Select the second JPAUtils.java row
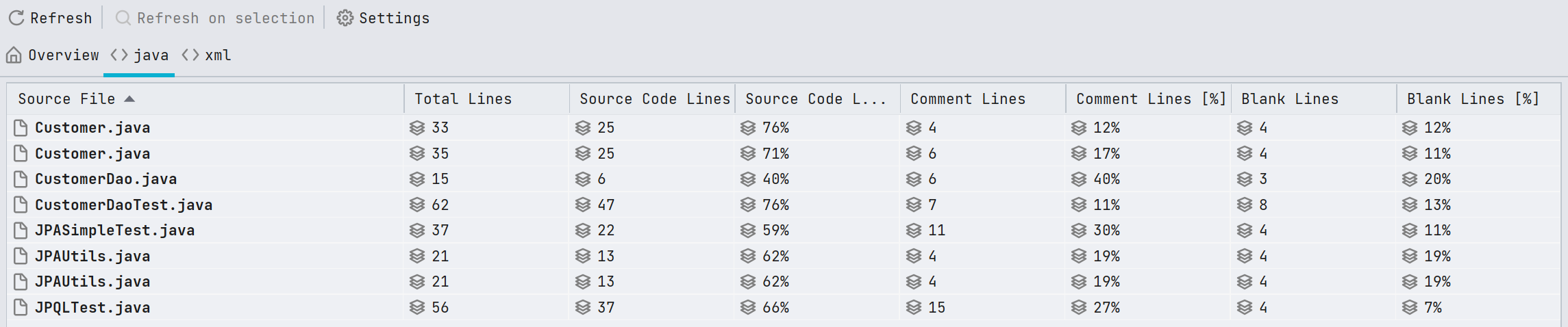The height and width of the screenshot is (327, 1568). pyautogui.click(x=92, y=282)
